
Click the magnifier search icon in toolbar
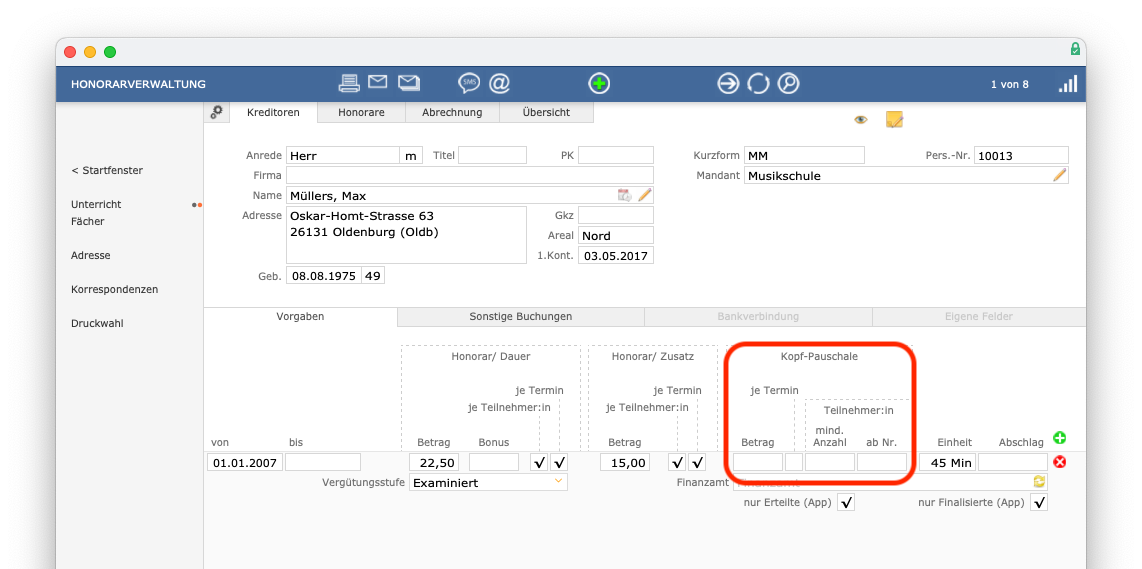point(789,83)
